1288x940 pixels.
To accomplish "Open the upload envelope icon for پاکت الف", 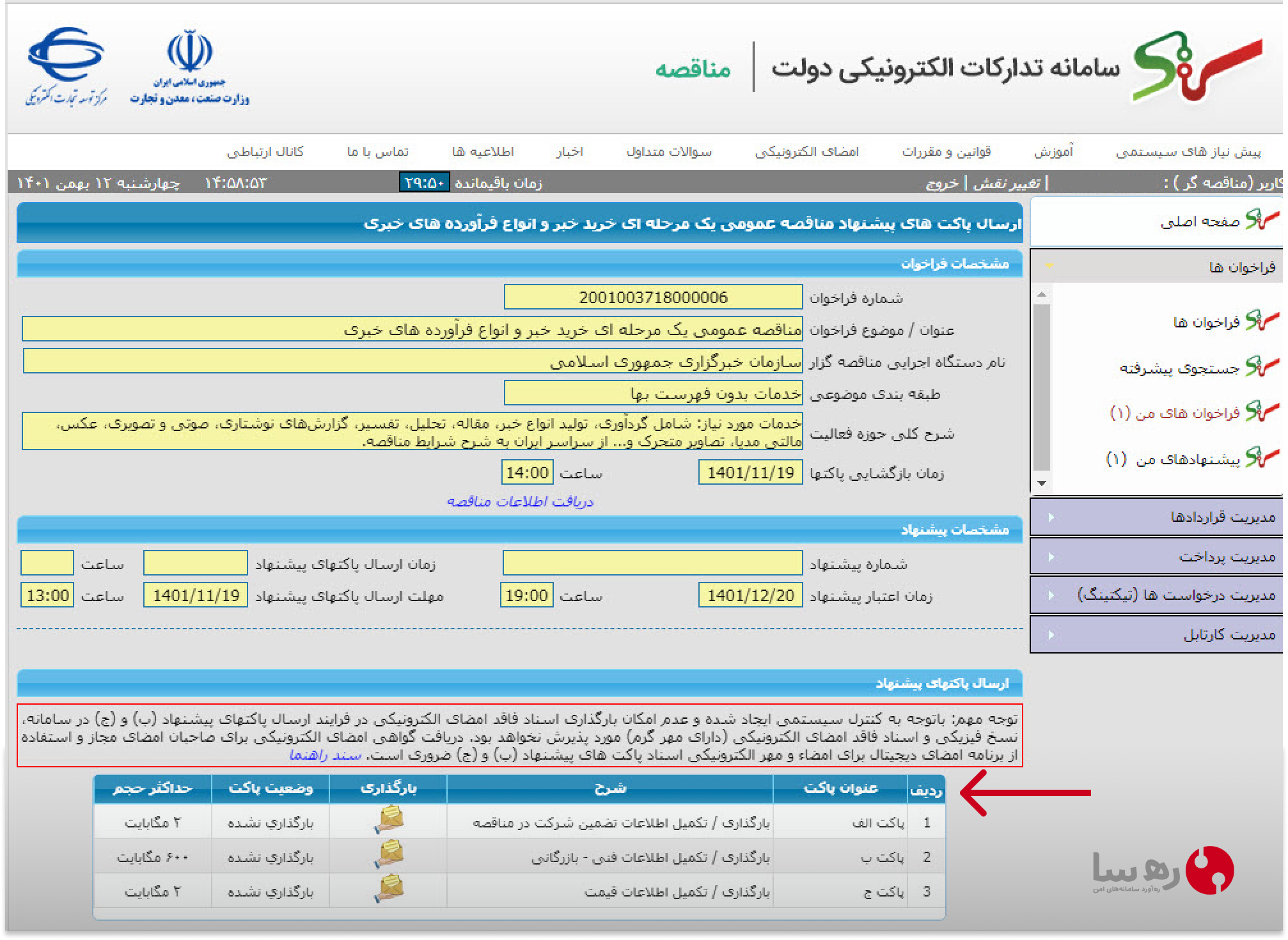I will [x=389, y=820].
